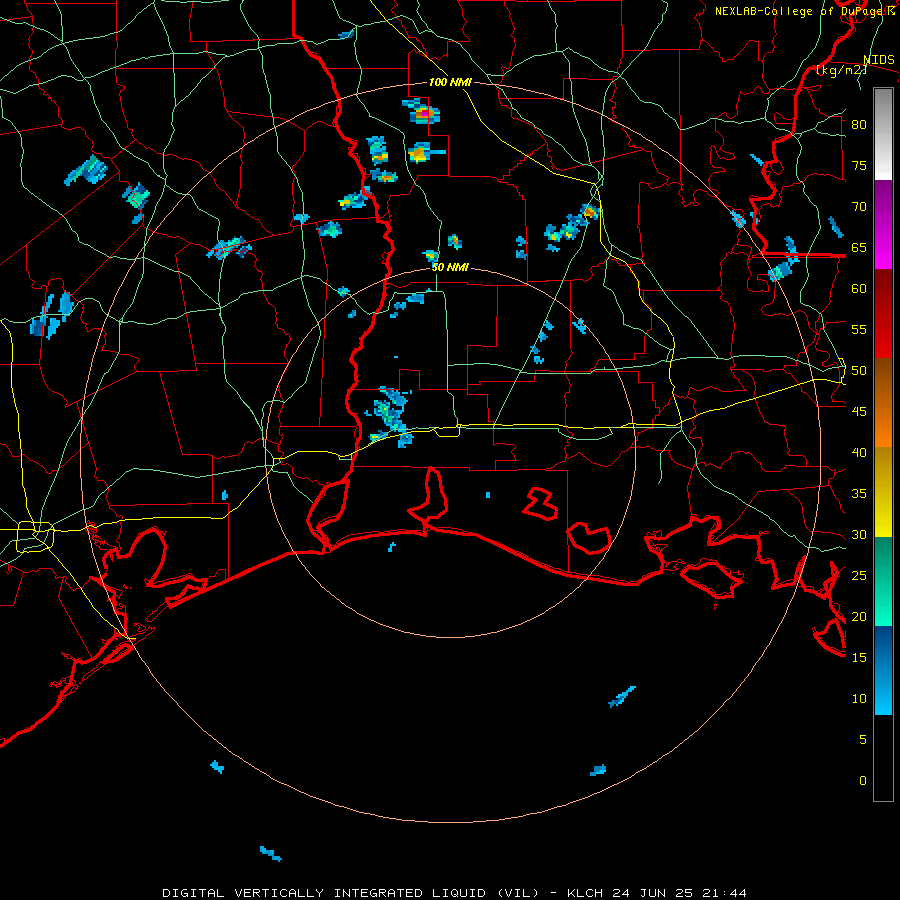Click the NIDS label above the scale
This screenshot has height=900, width=900.
tap(878, 60)
